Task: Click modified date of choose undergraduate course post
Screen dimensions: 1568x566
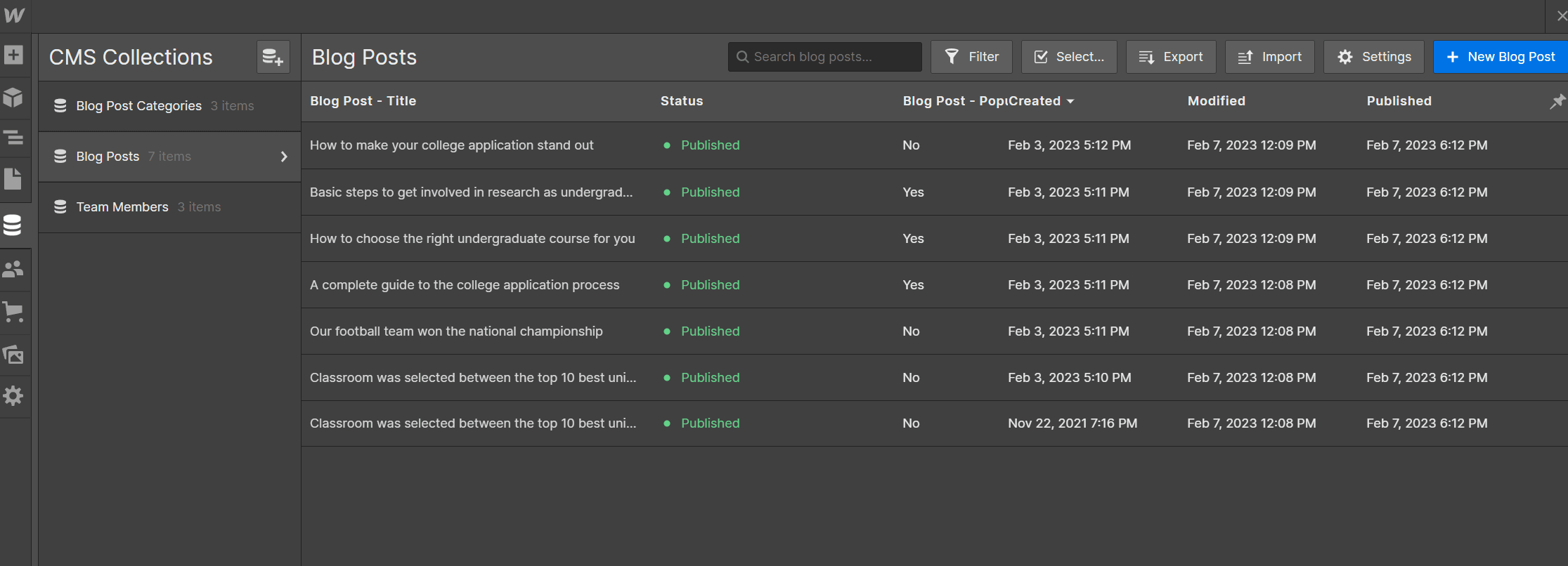Action: pos(1252,239)
